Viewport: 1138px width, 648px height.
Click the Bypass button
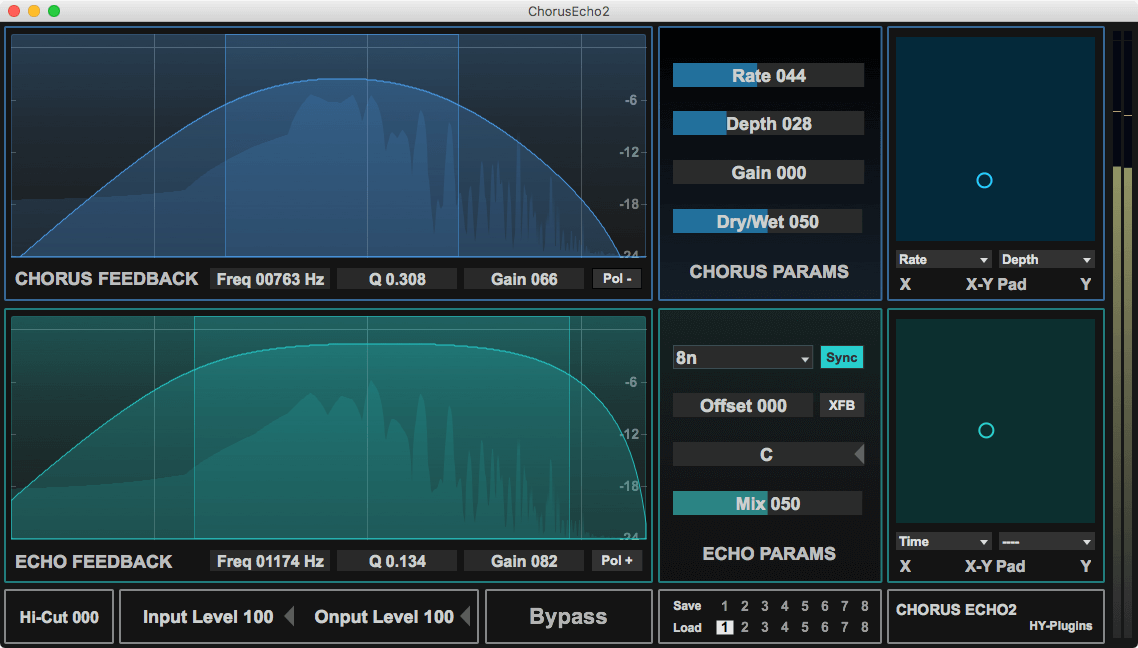568,617
